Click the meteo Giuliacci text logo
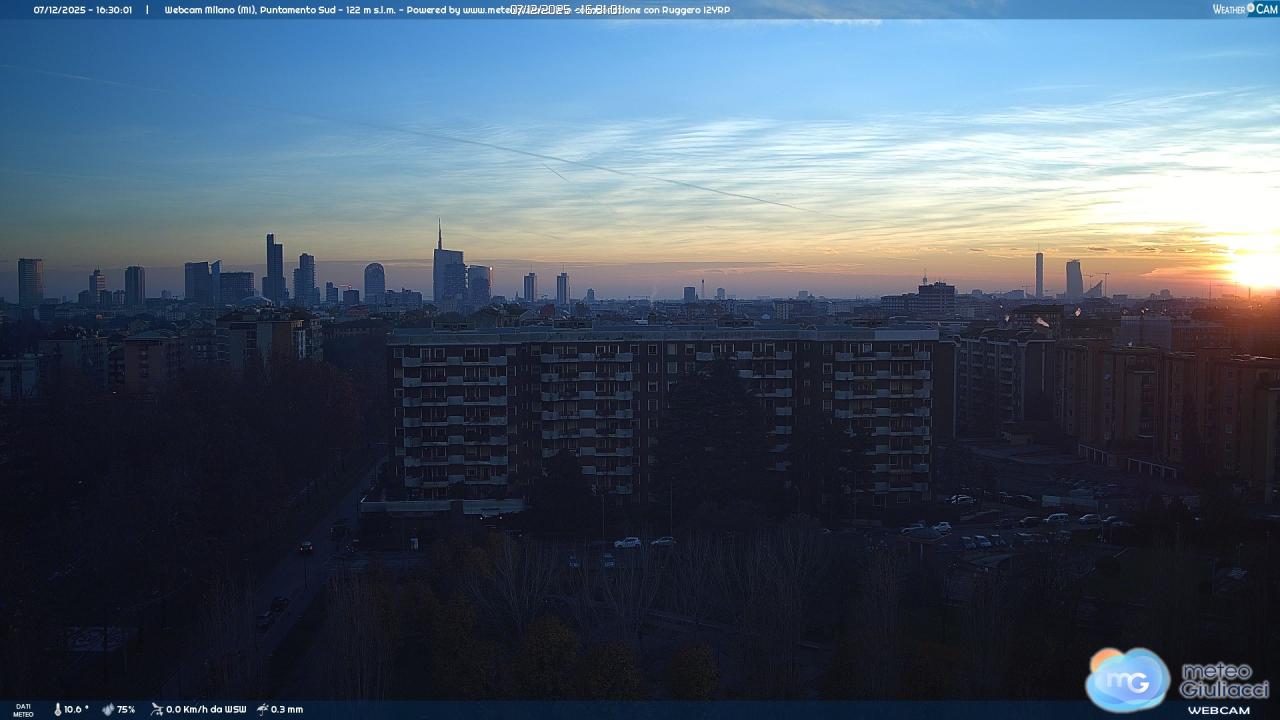 click(1223, 680)
